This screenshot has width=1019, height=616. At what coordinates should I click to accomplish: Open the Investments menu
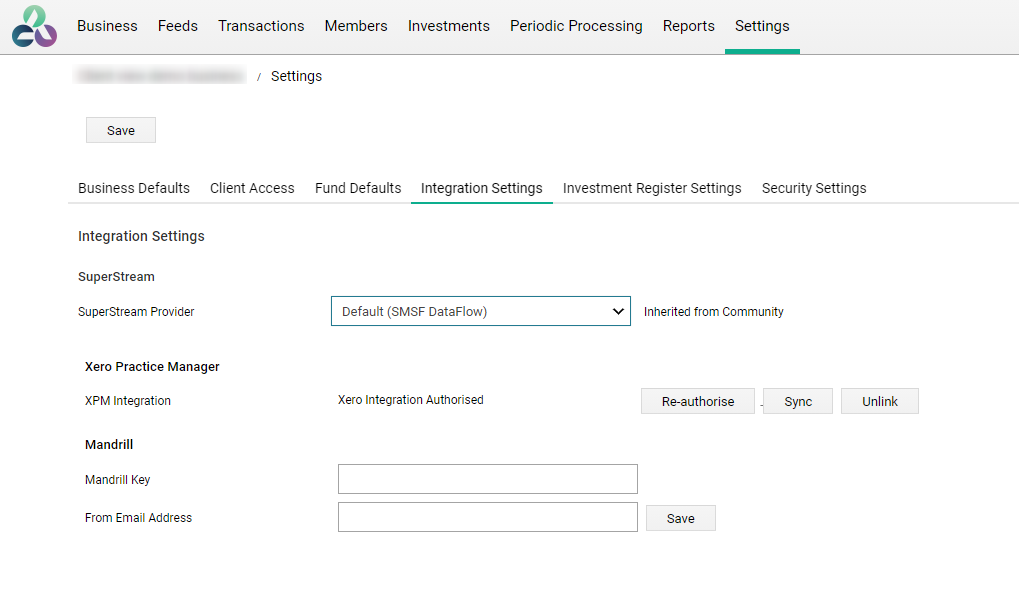click(x=448, y=26)
